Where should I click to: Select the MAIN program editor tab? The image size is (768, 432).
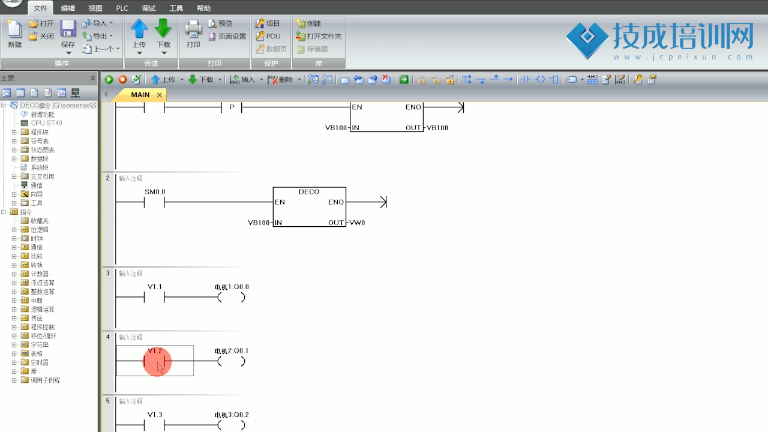140,95
